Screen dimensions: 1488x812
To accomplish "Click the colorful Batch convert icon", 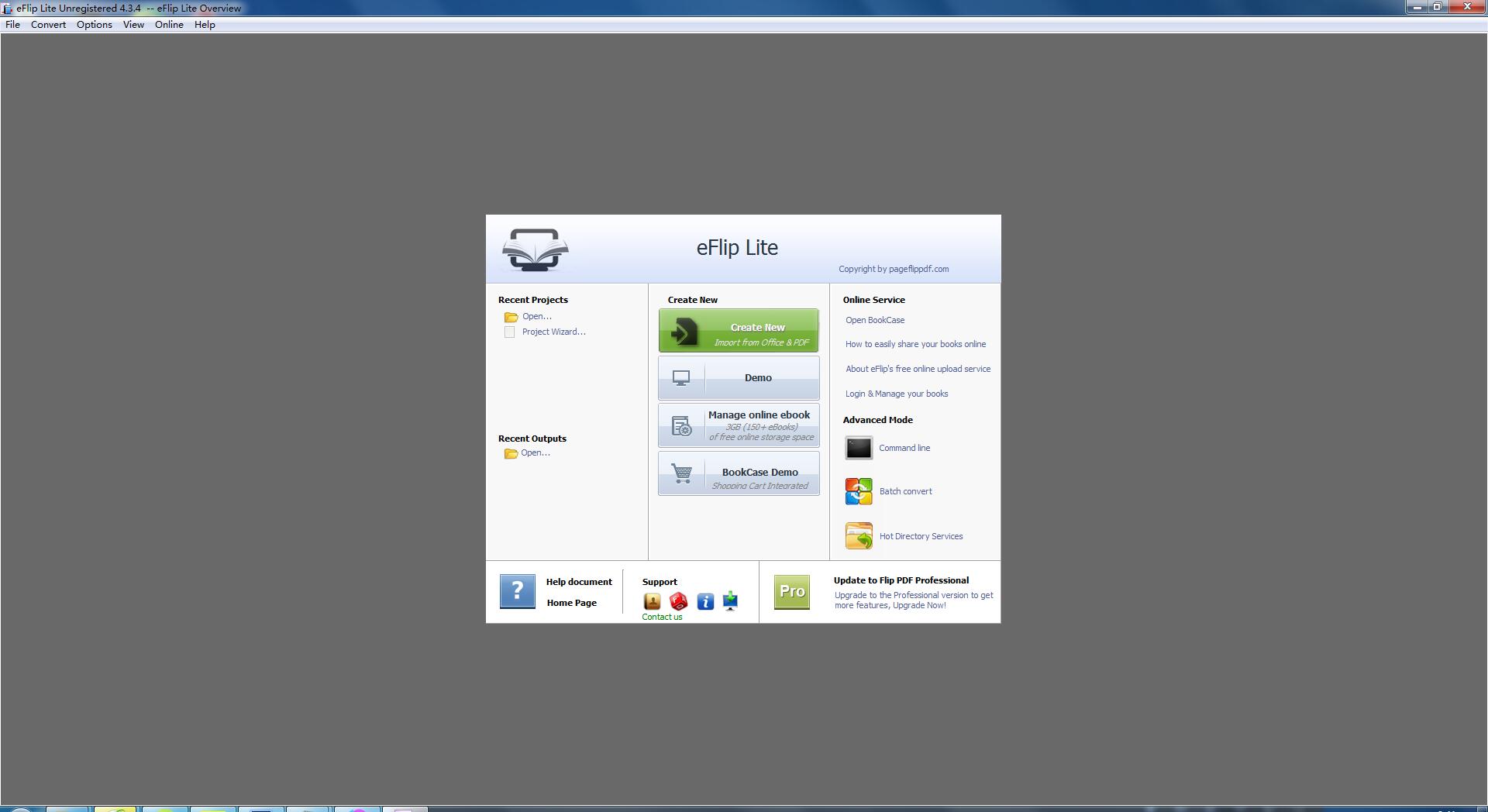I will tap(859, 491).
